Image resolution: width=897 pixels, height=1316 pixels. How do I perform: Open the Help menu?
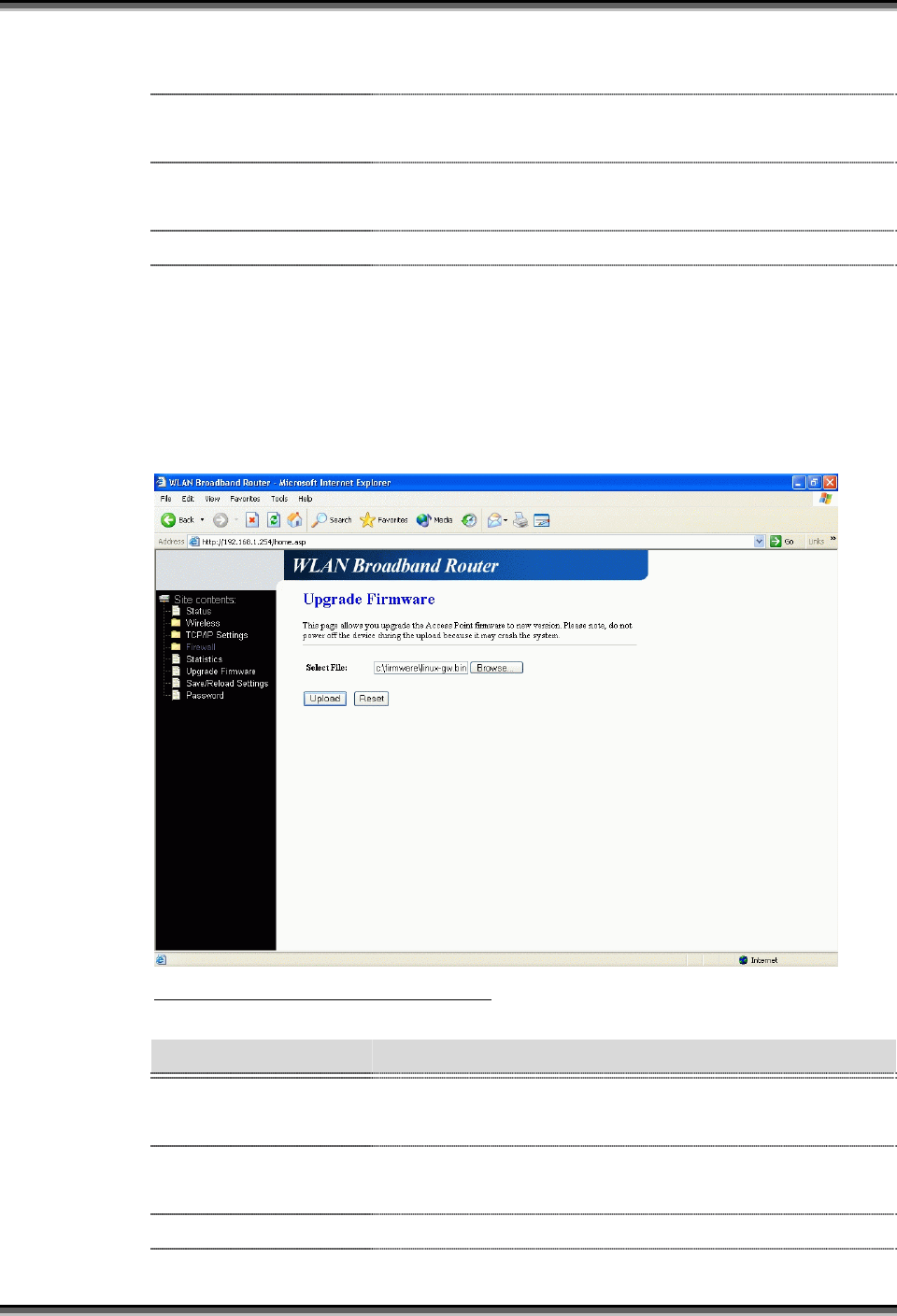click(x=306, y=499)
